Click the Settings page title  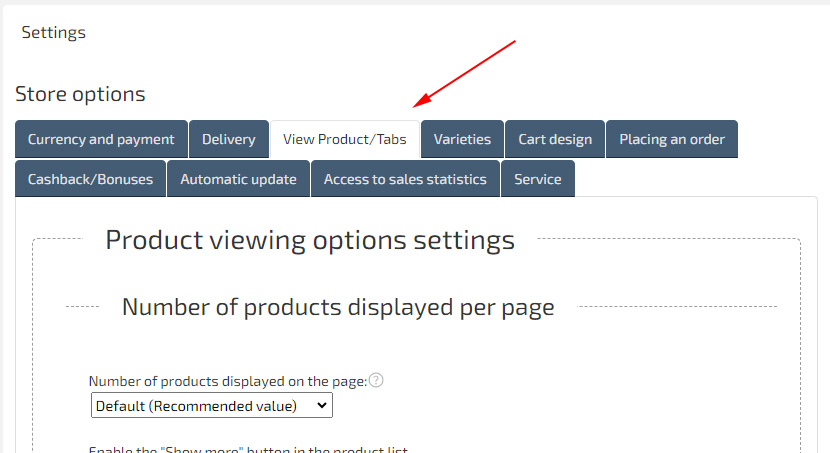click(54, 32)
